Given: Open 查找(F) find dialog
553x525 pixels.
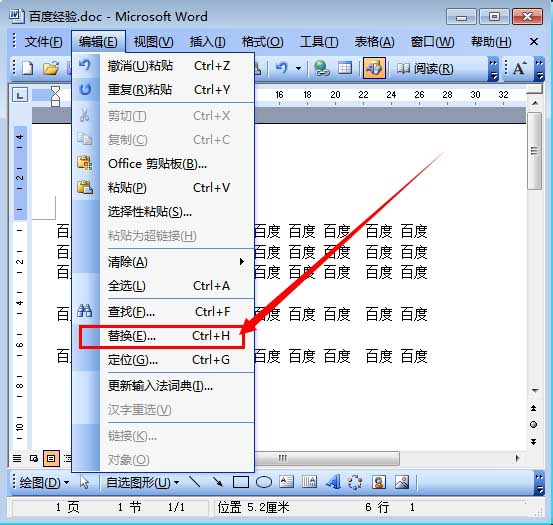Looking at the screenshot, I should (x=163, y=312).
